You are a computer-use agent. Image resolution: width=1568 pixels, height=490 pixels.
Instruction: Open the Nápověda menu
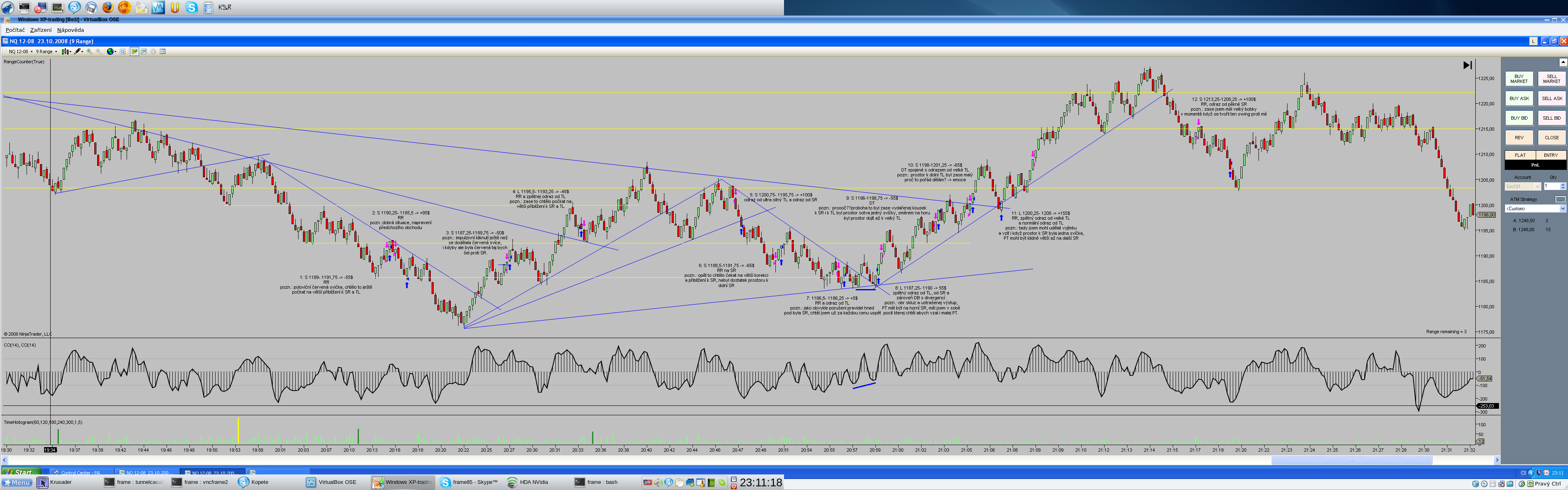click(x=71, y=30)
